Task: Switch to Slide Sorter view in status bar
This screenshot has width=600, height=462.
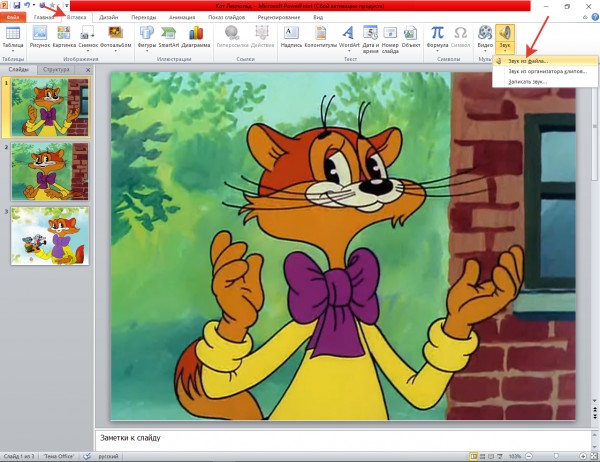Action: pyautogui.click(x=483, y=456)
